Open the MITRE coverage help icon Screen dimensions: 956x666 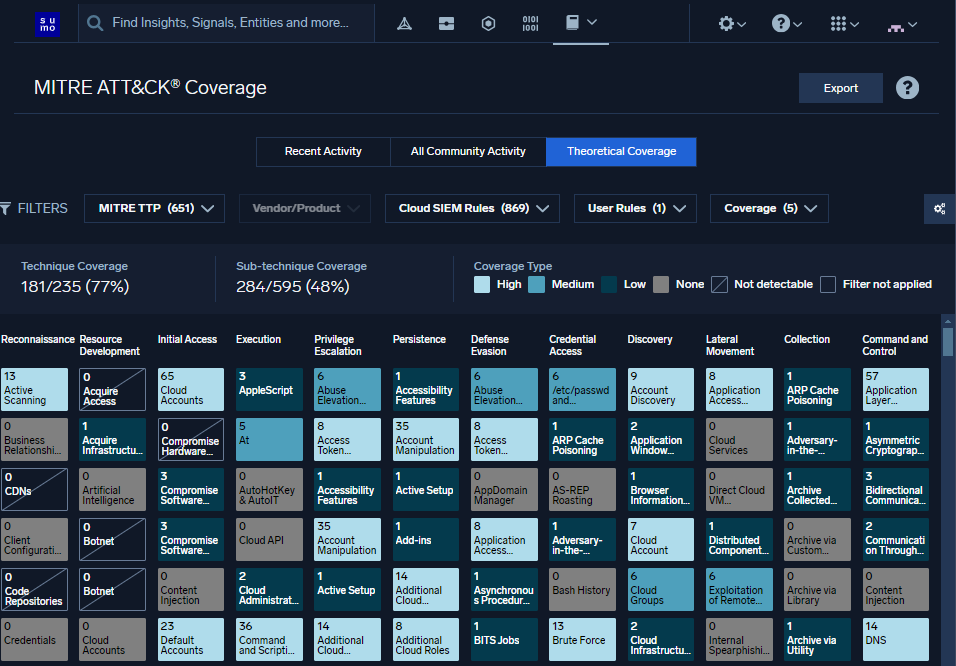pos(907,88)
